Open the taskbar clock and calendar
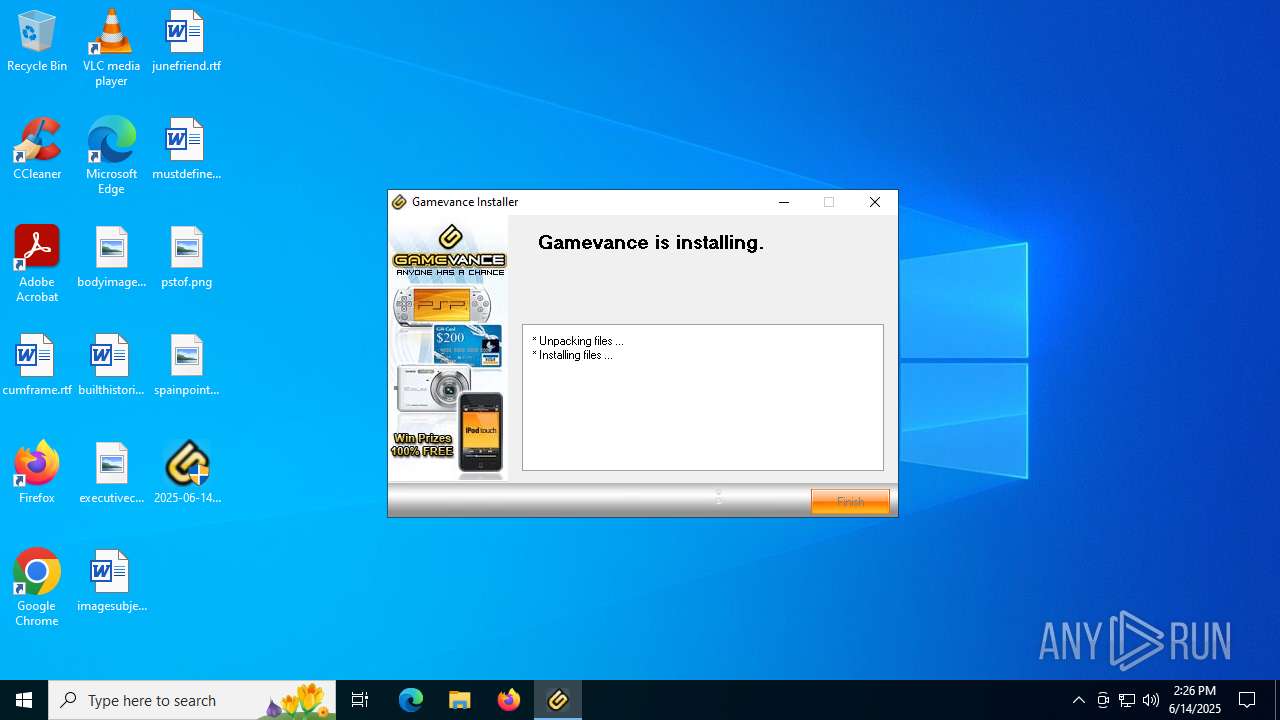The height and width of the screenshot is (720, 1280). (x=1195, y=700)
